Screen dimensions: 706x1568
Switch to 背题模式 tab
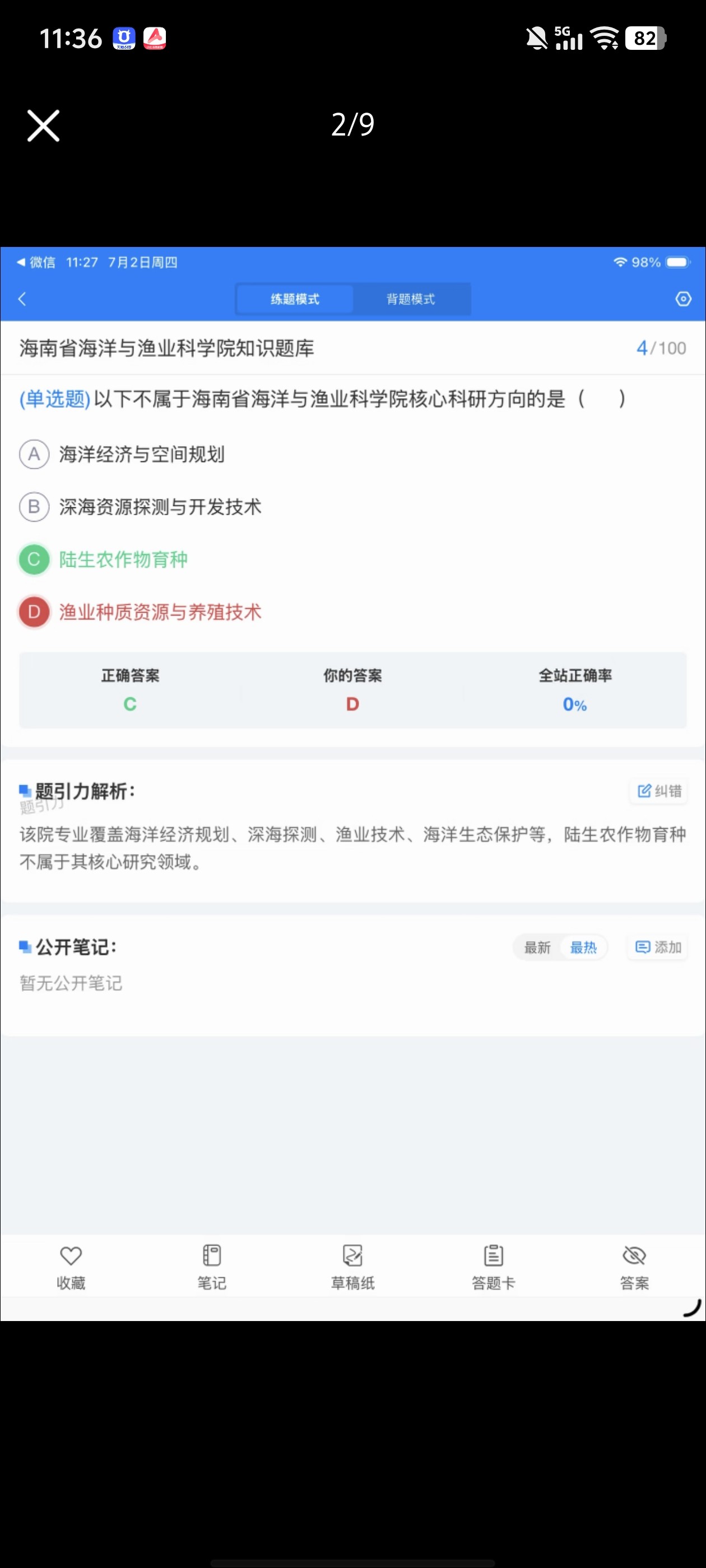[x=411, y=299]
